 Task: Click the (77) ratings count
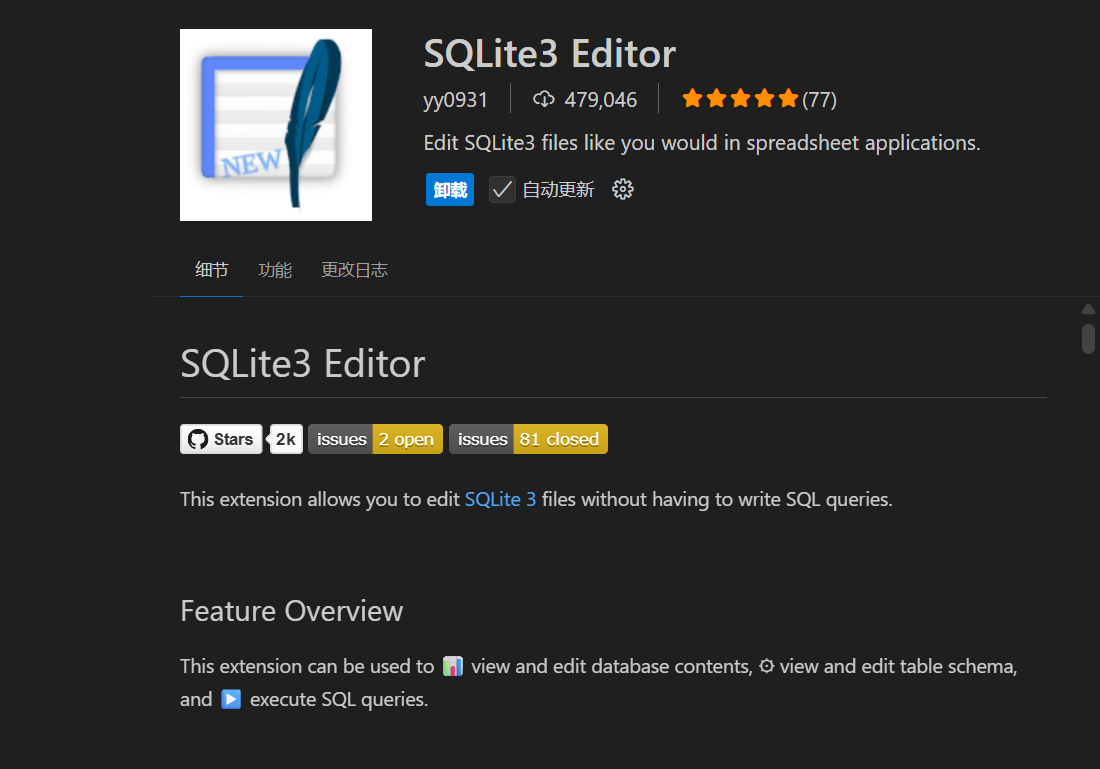coord(820,99)
